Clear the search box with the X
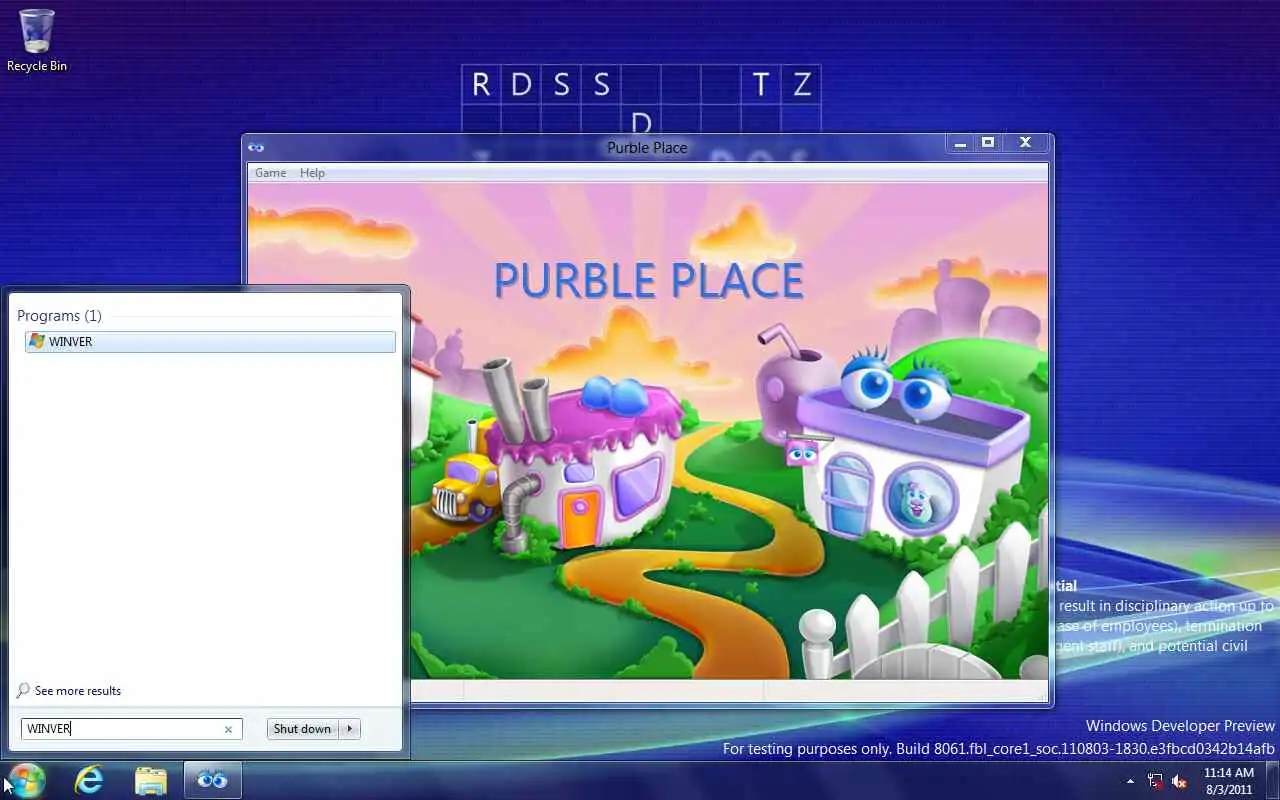The height and width of the screenshot is (800, 1280). click(x=228, y=729)
